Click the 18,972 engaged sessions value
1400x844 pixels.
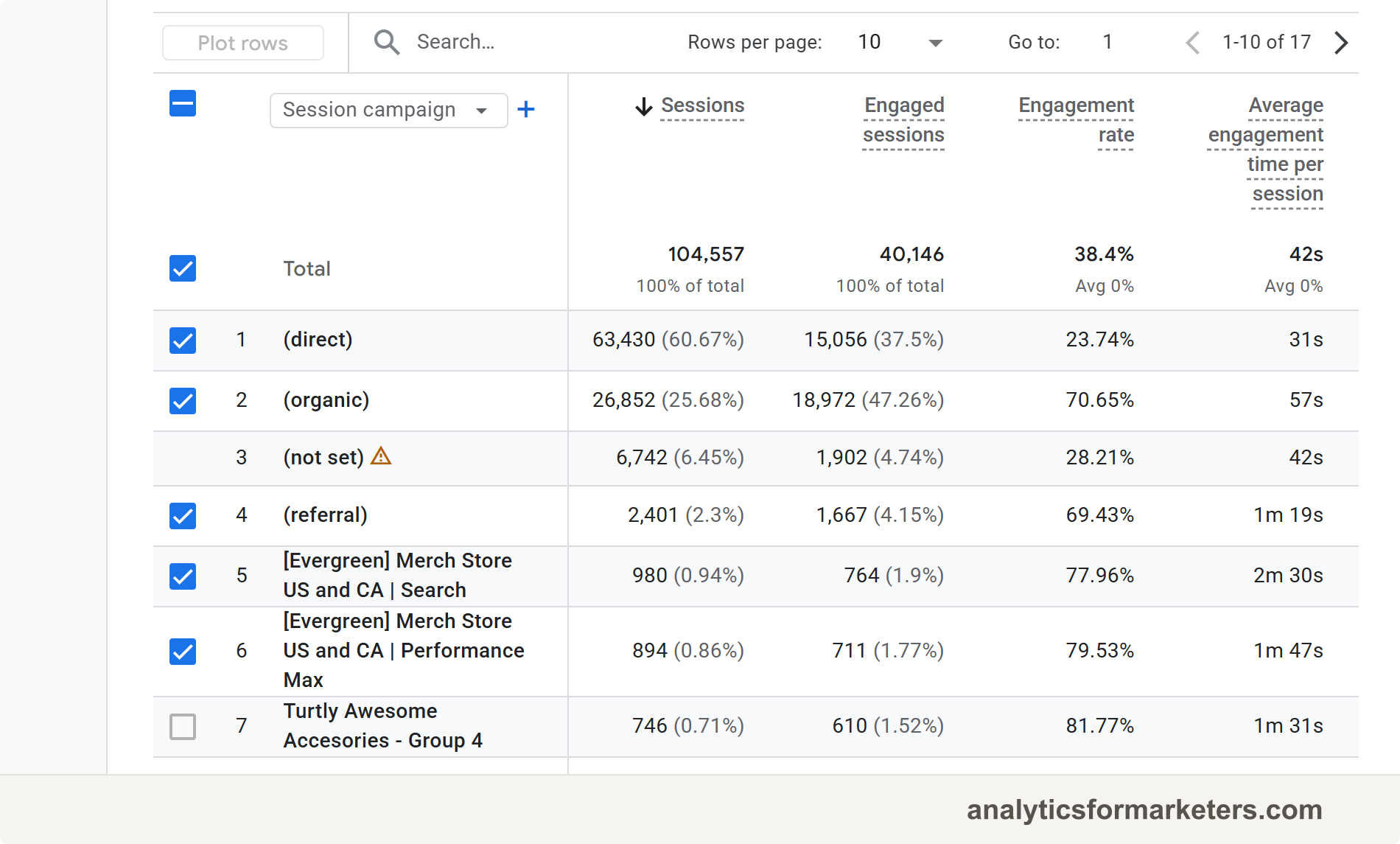[x=824, y=400]
